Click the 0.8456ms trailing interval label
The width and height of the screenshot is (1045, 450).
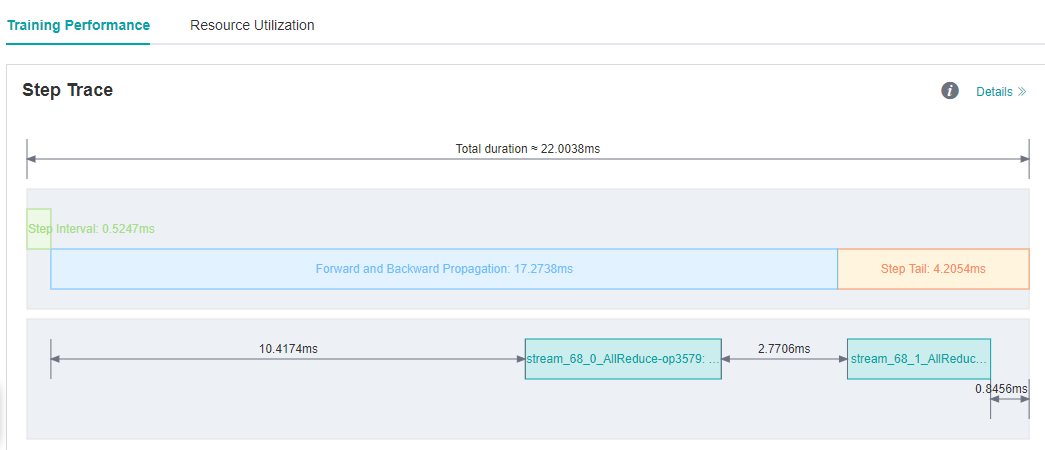click(x=1001, y=388)
